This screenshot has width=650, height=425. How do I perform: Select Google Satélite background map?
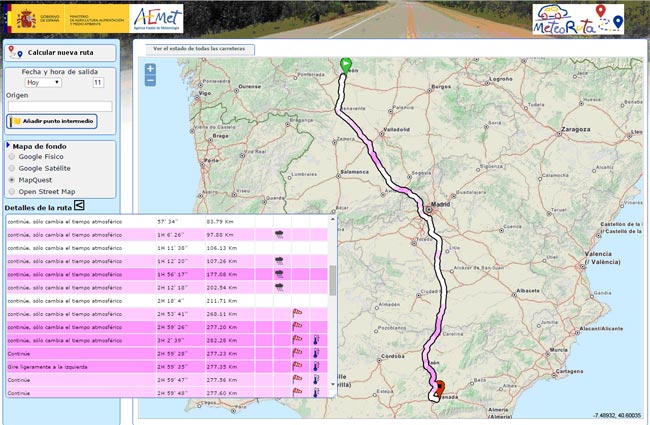pyautogui.click(x=12, y=168)
